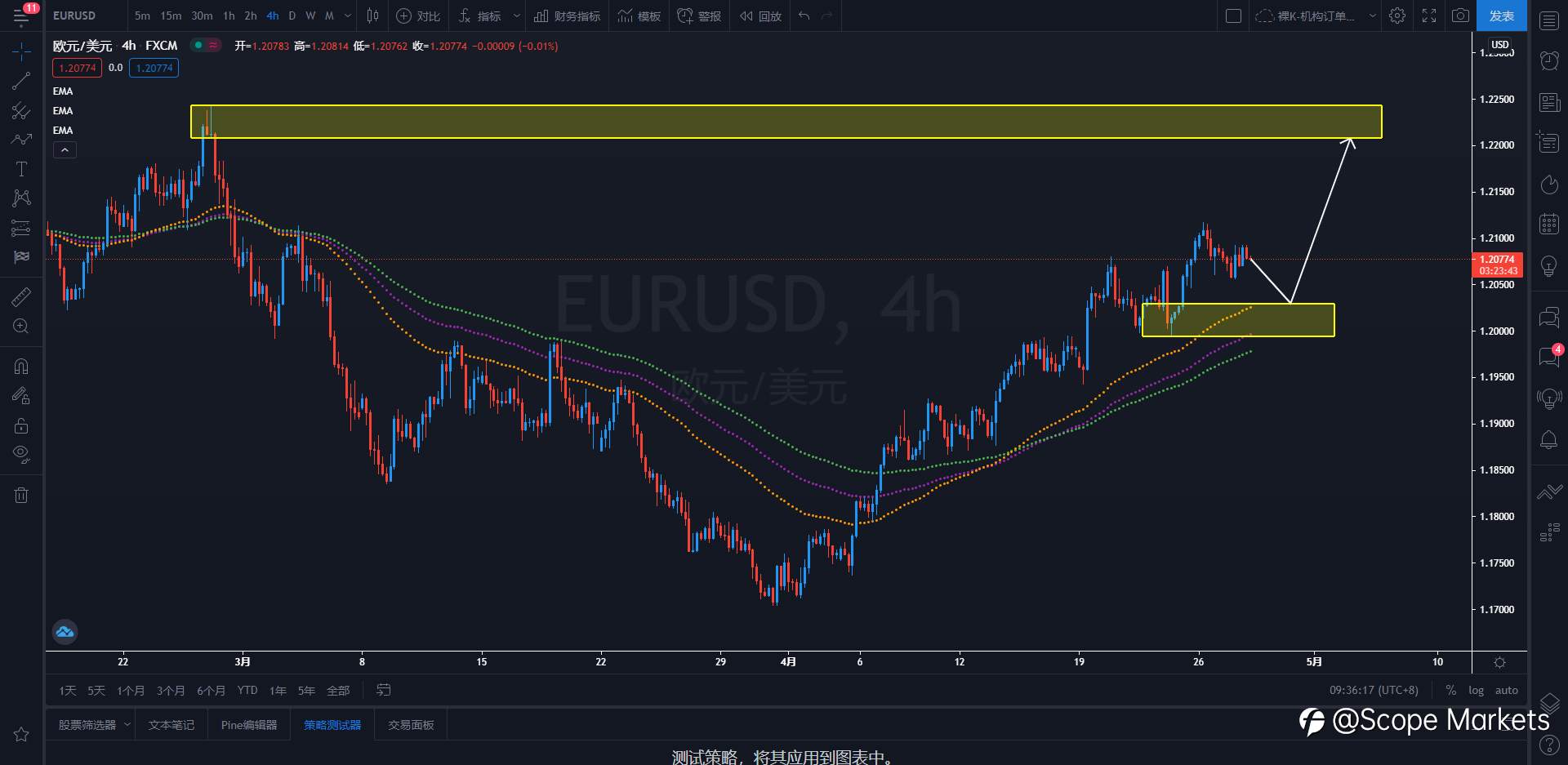Open the Templates (模板) menu
The height and width of the screenshot is (765, 1568).
point(639,16)
